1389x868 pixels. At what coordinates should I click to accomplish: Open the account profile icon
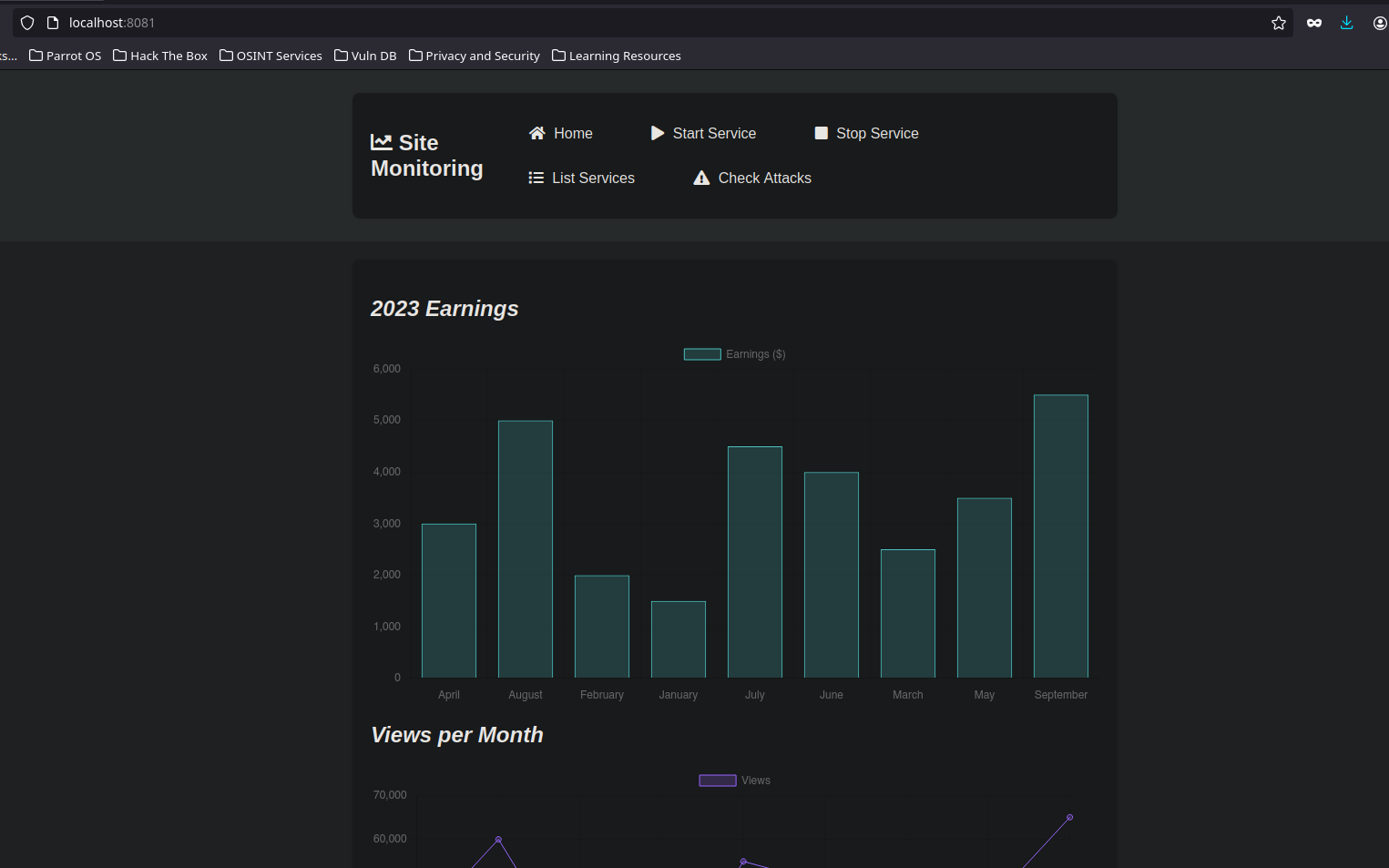point(1380,23)
